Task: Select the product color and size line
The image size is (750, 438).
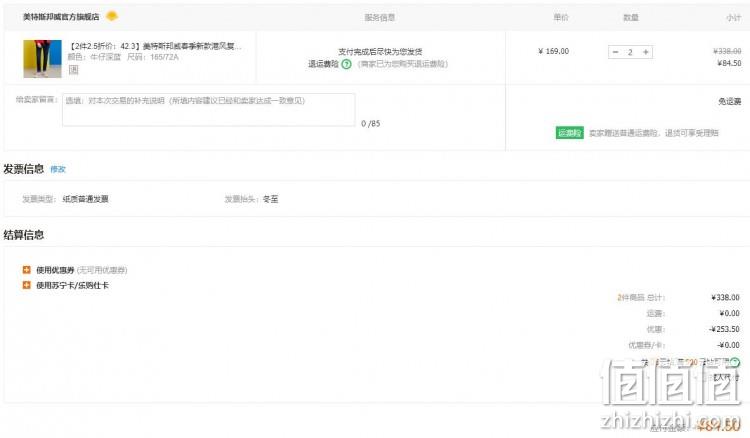Action: point(123,57)
